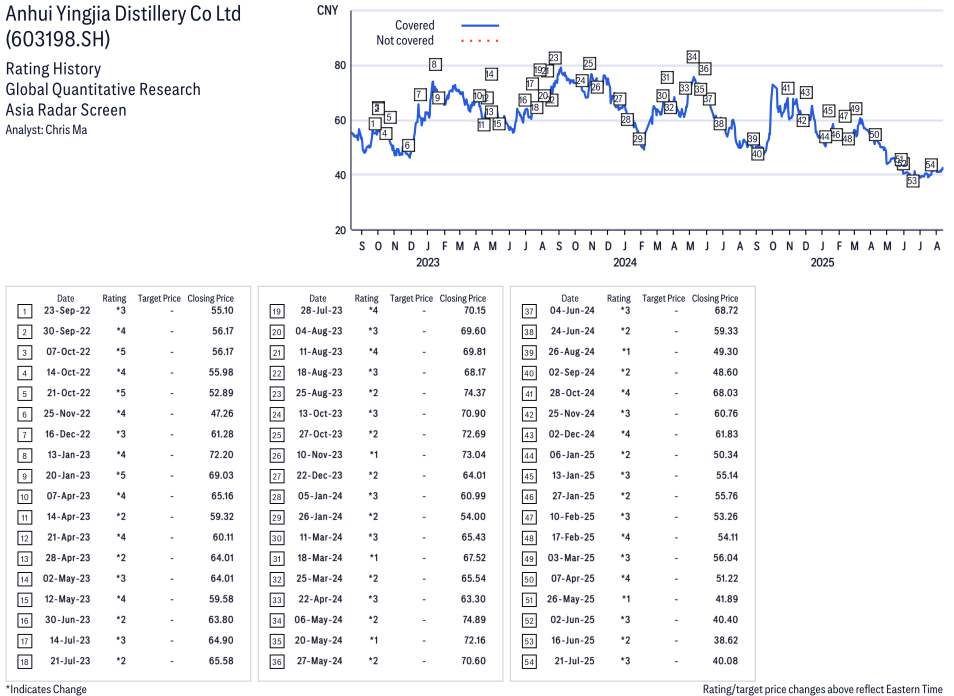Select chart marker 36

(704, 69)
